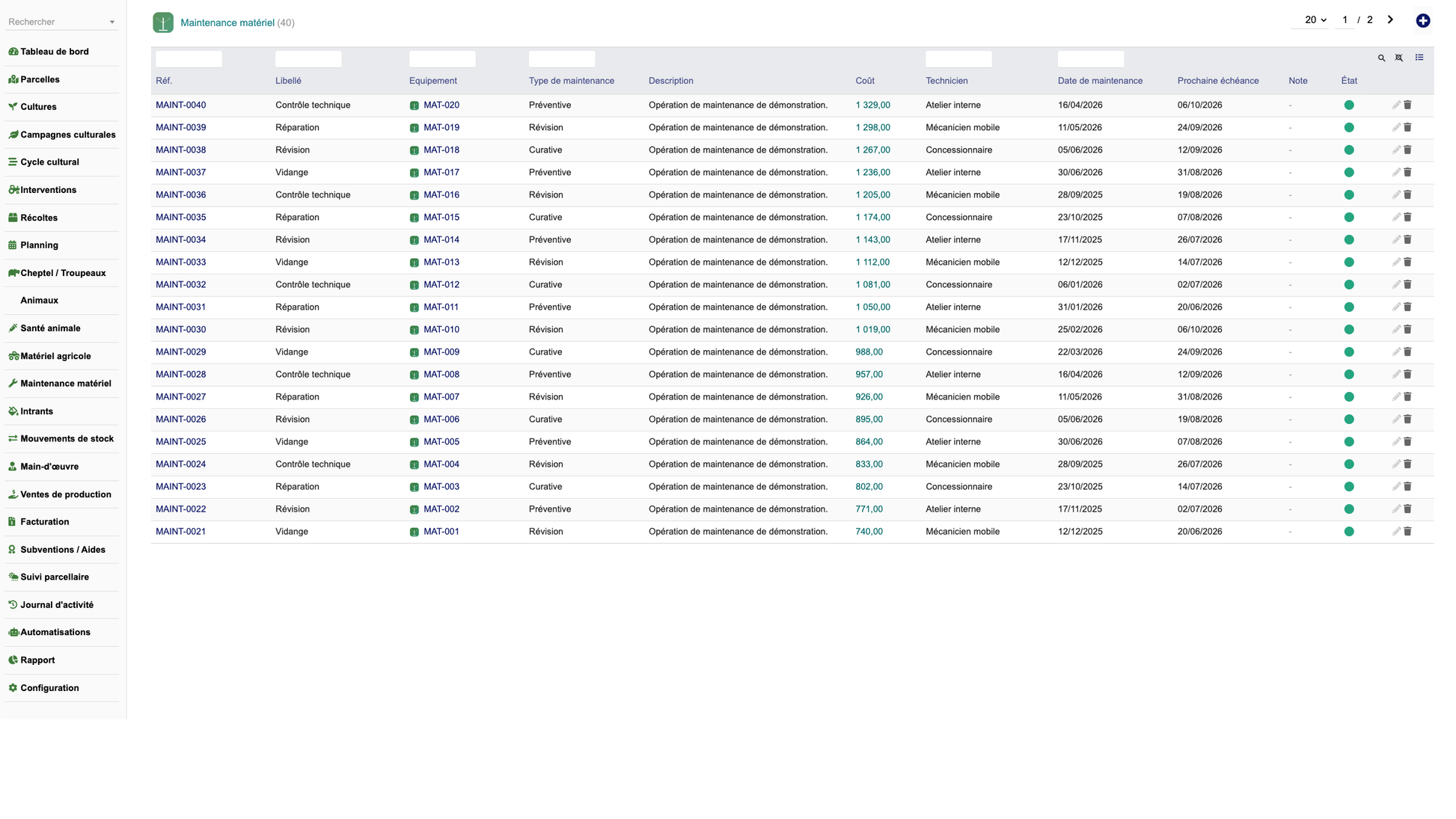
Task: Click the page number 1 field
Action: pyautogui.click(x=1345, y=20)
